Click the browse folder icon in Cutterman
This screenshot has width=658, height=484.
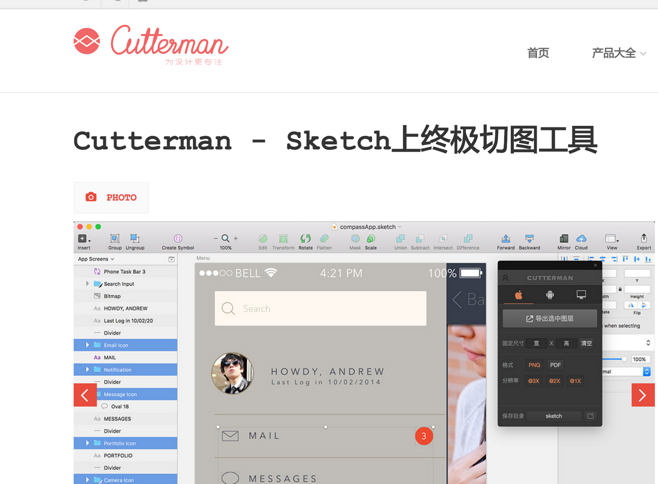point(590,416)
